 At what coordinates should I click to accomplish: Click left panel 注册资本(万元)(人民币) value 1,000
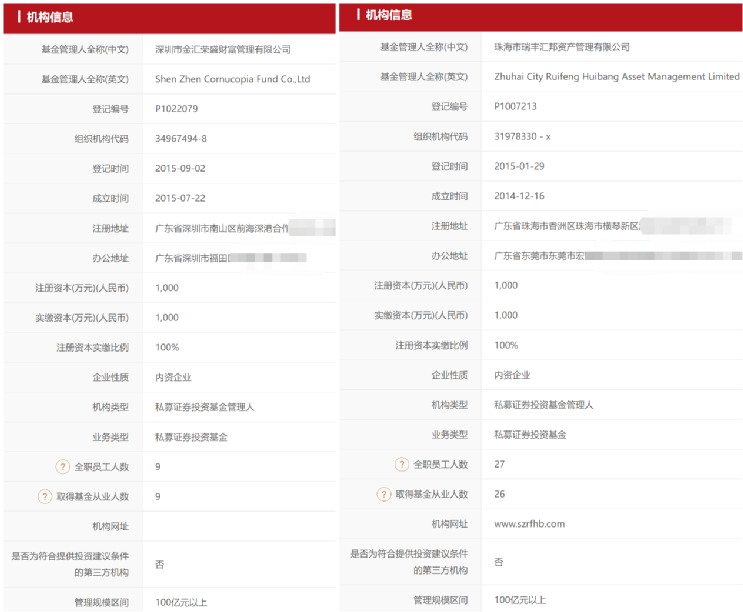click(167, 288)
